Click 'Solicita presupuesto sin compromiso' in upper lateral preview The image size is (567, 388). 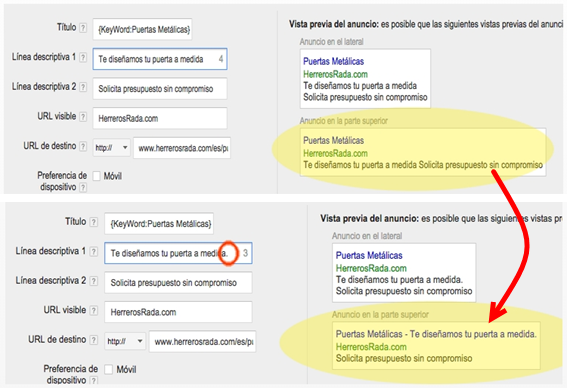click(x=365, y=97)
